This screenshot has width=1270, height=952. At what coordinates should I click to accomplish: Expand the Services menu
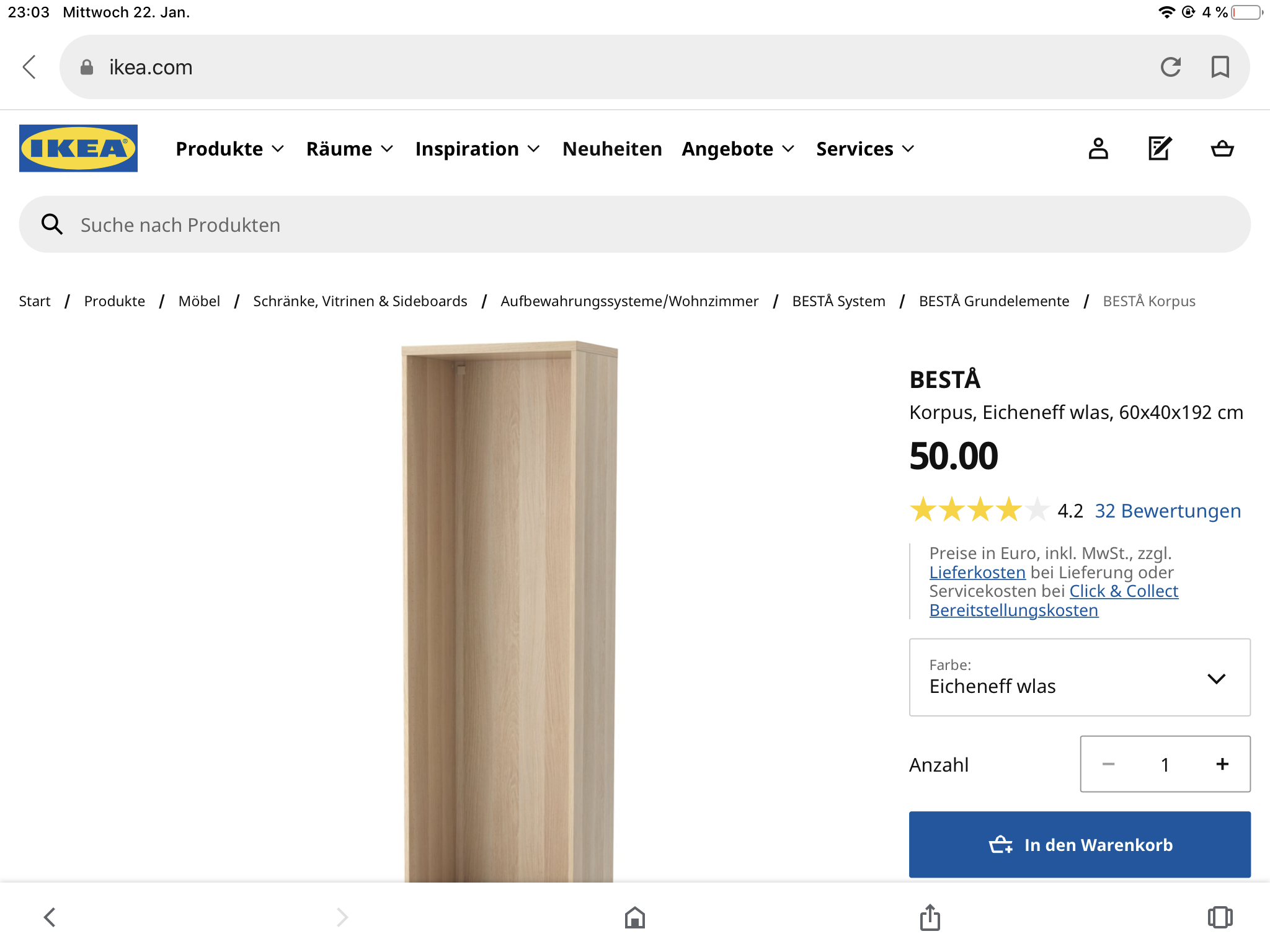coord(865,149)
